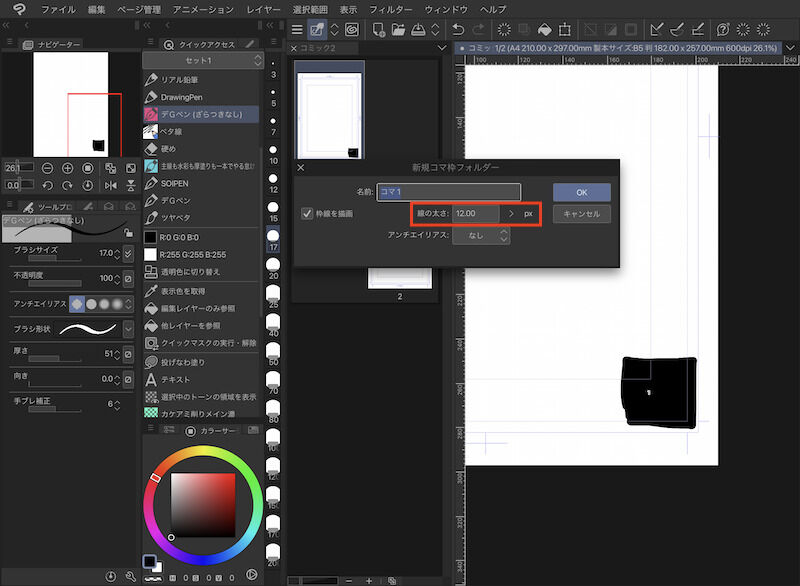
Task: Rotate the canvas left in the Navigator
Action: 47,186
